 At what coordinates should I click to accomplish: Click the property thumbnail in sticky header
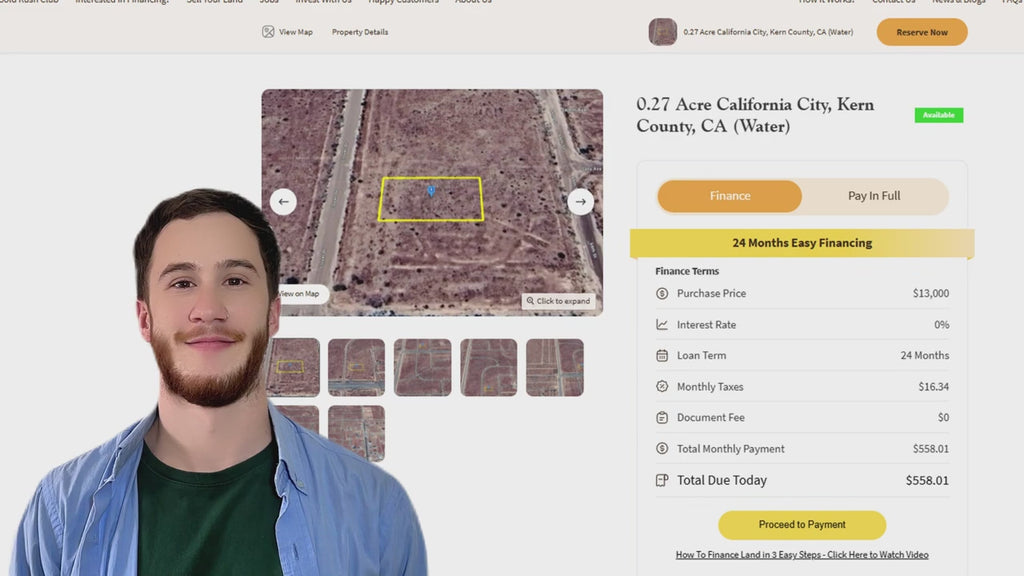point(662,32)
